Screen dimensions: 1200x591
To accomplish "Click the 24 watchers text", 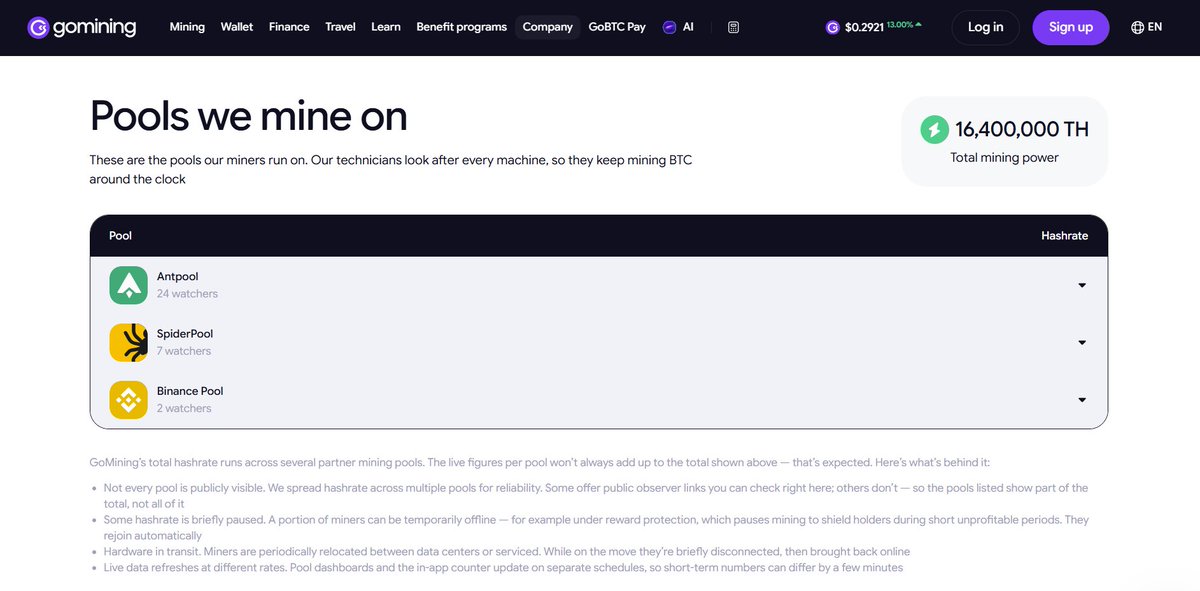I will coord(187,294).
